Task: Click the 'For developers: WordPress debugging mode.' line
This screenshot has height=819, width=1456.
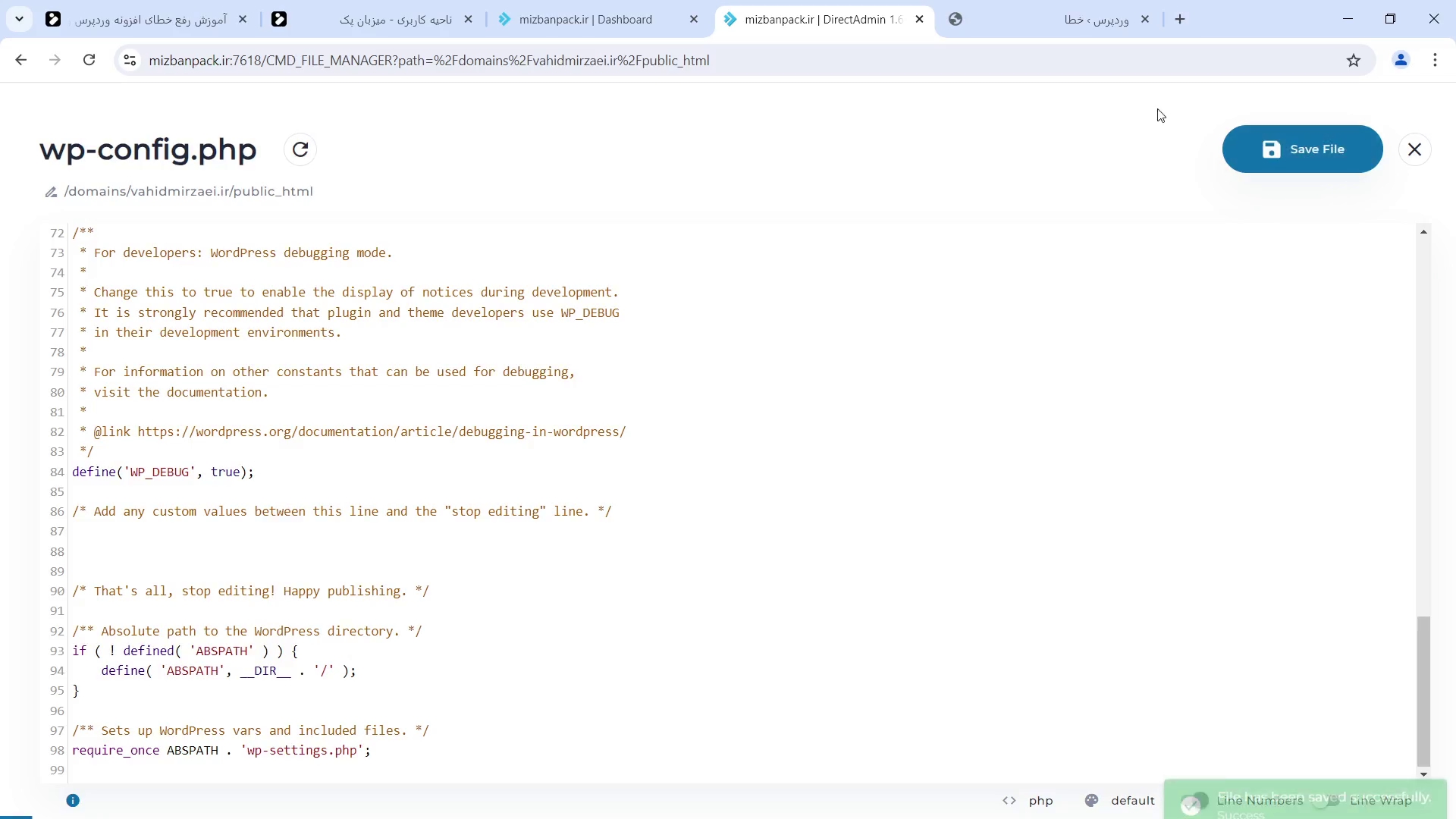Action: tap(236, 253)
